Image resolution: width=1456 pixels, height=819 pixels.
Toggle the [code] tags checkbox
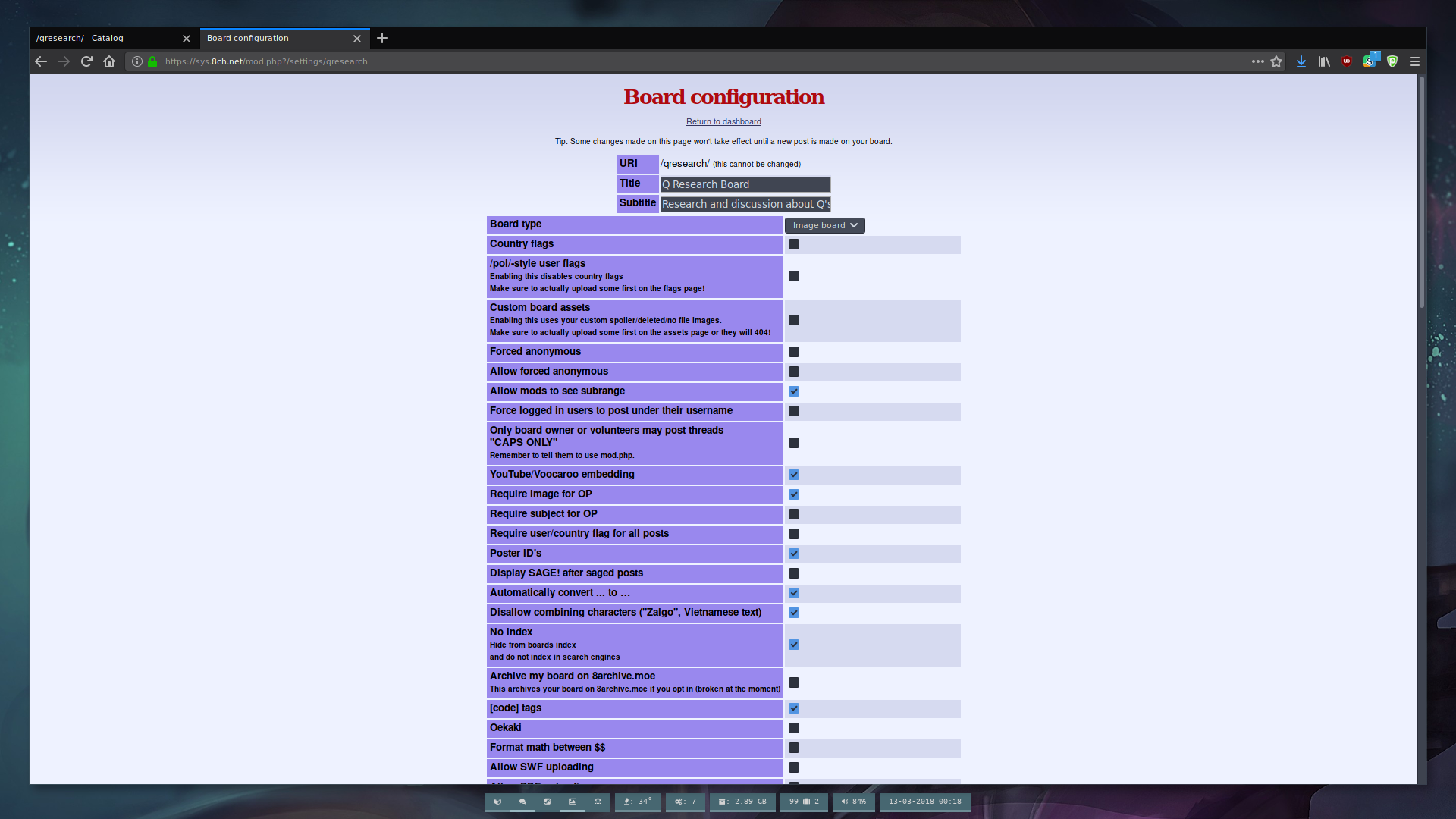[x=794, y=708]
